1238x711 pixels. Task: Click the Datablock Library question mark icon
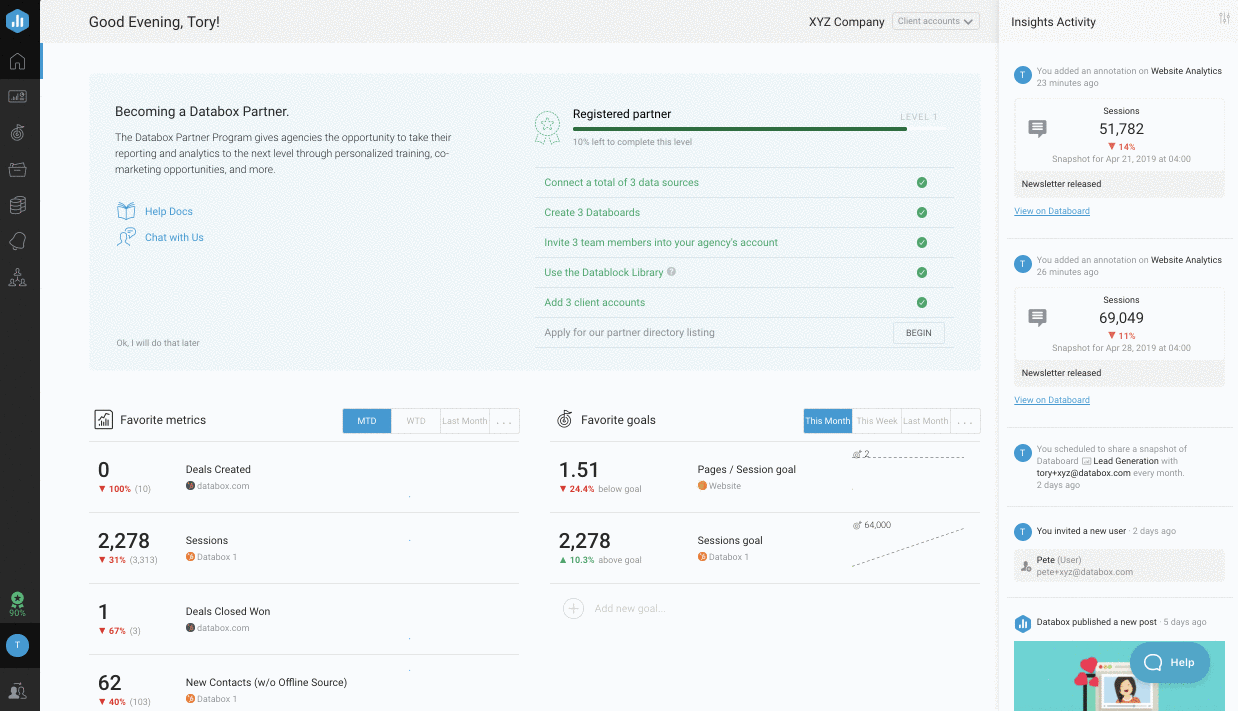(x=672, y=272)
